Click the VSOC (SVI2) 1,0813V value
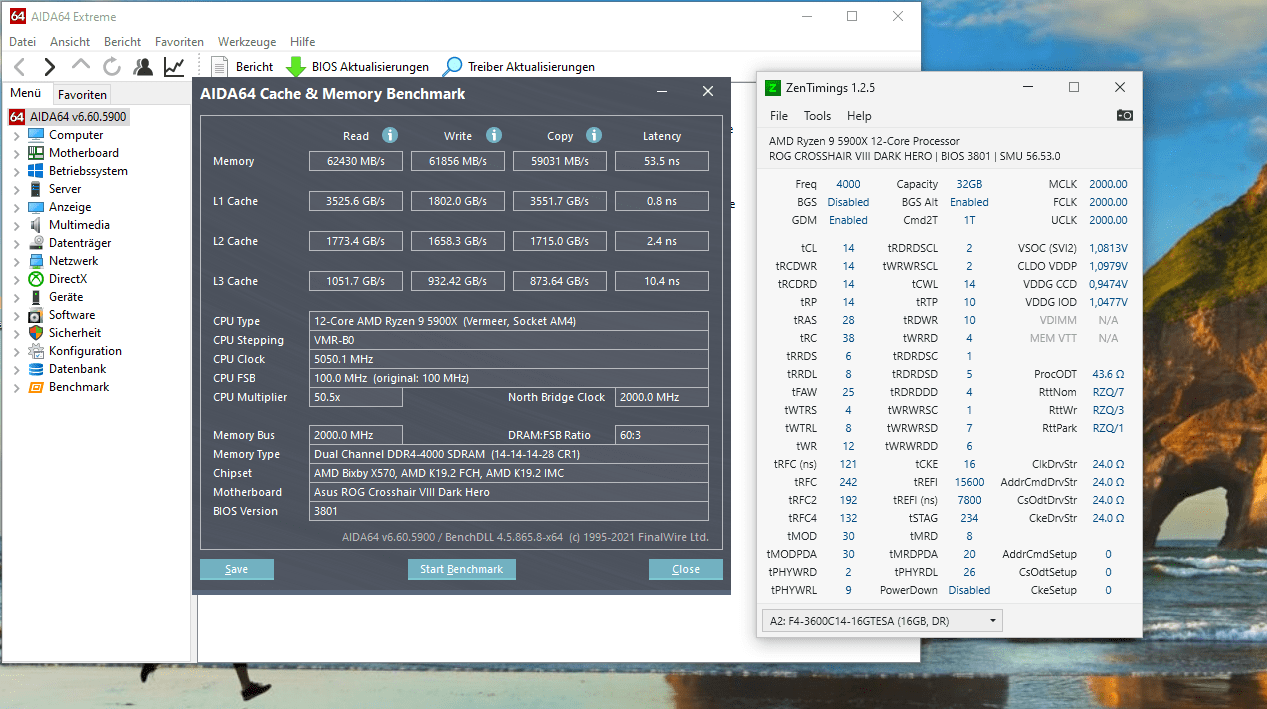Image resolution: width=1267 pixels, height=709 pixels. click(x=1108, y=248)
